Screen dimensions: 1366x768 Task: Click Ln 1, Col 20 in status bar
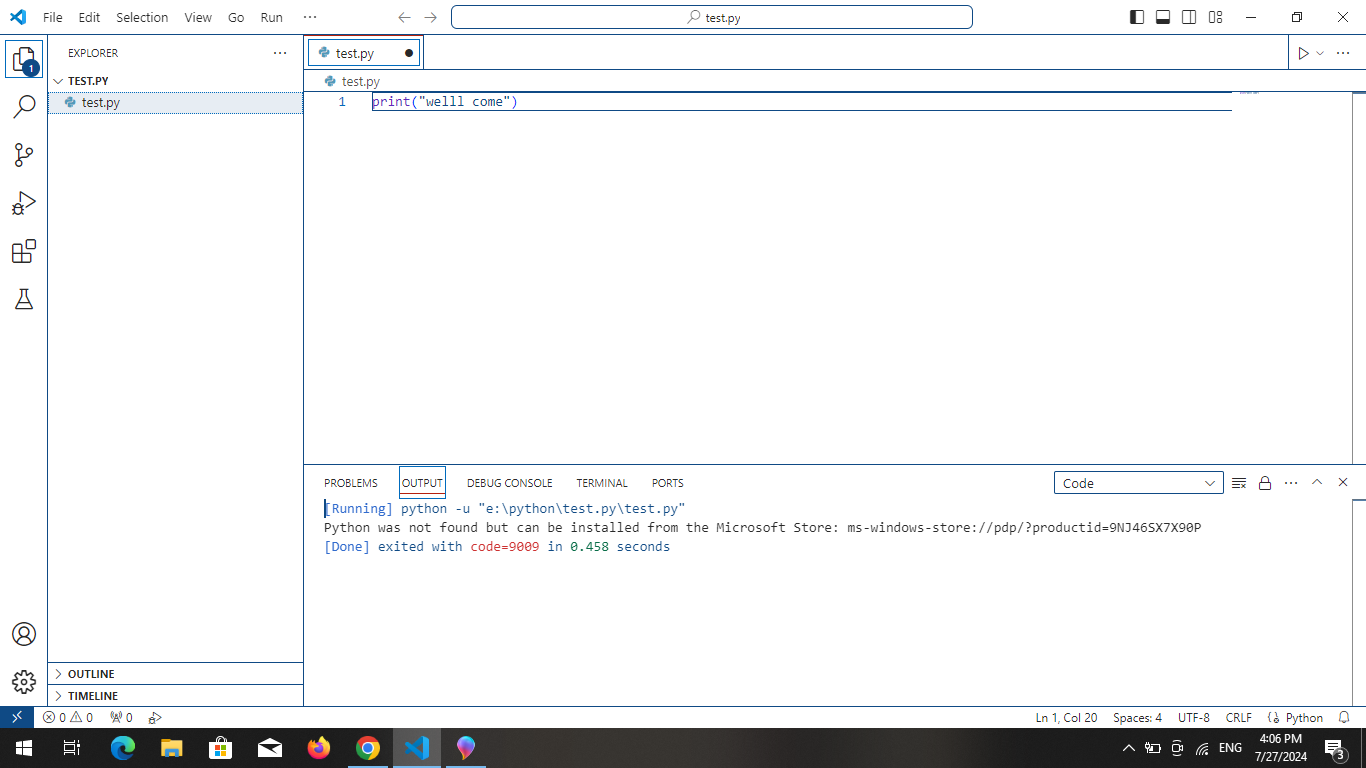coord(1066,717)
